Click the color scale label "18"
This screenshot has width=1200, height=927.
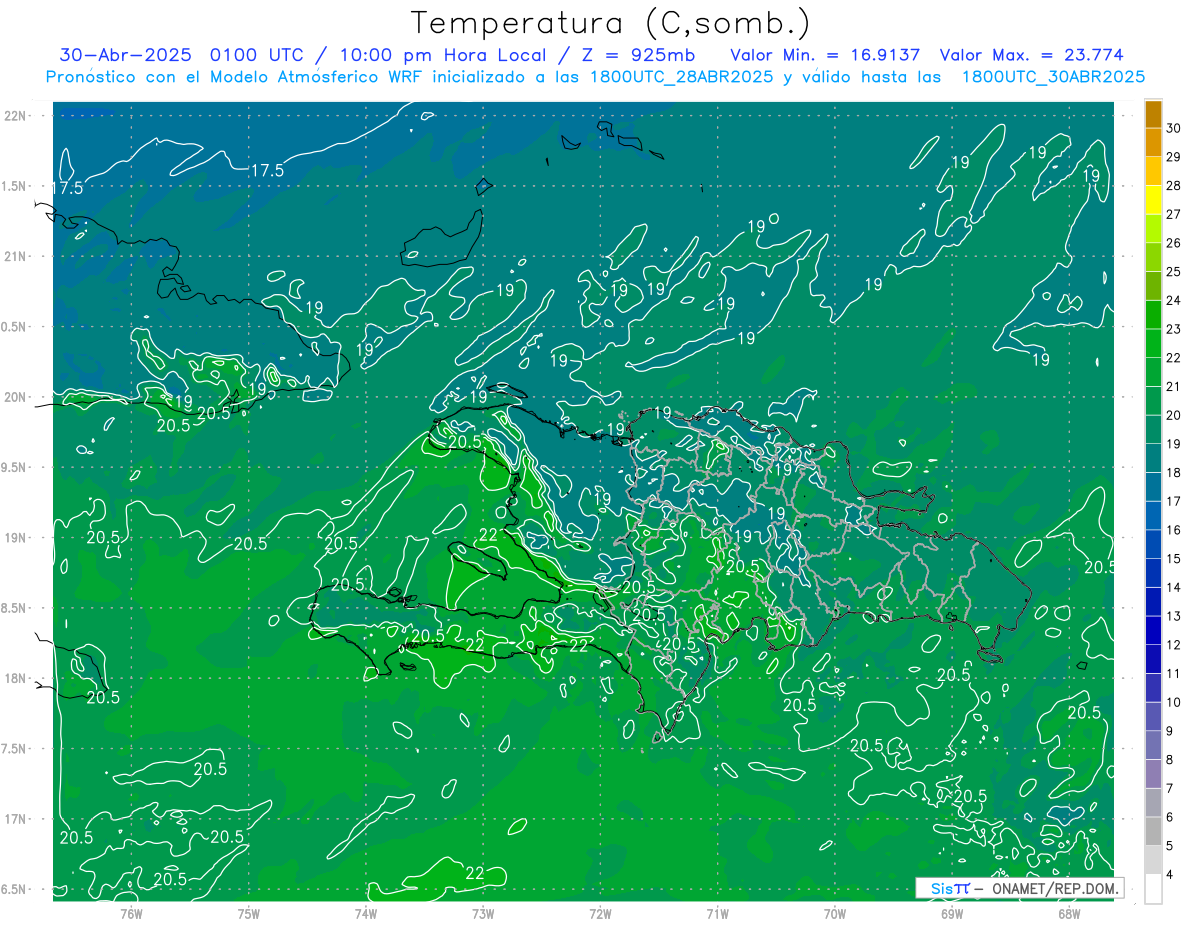click(x=1174, y=473)
